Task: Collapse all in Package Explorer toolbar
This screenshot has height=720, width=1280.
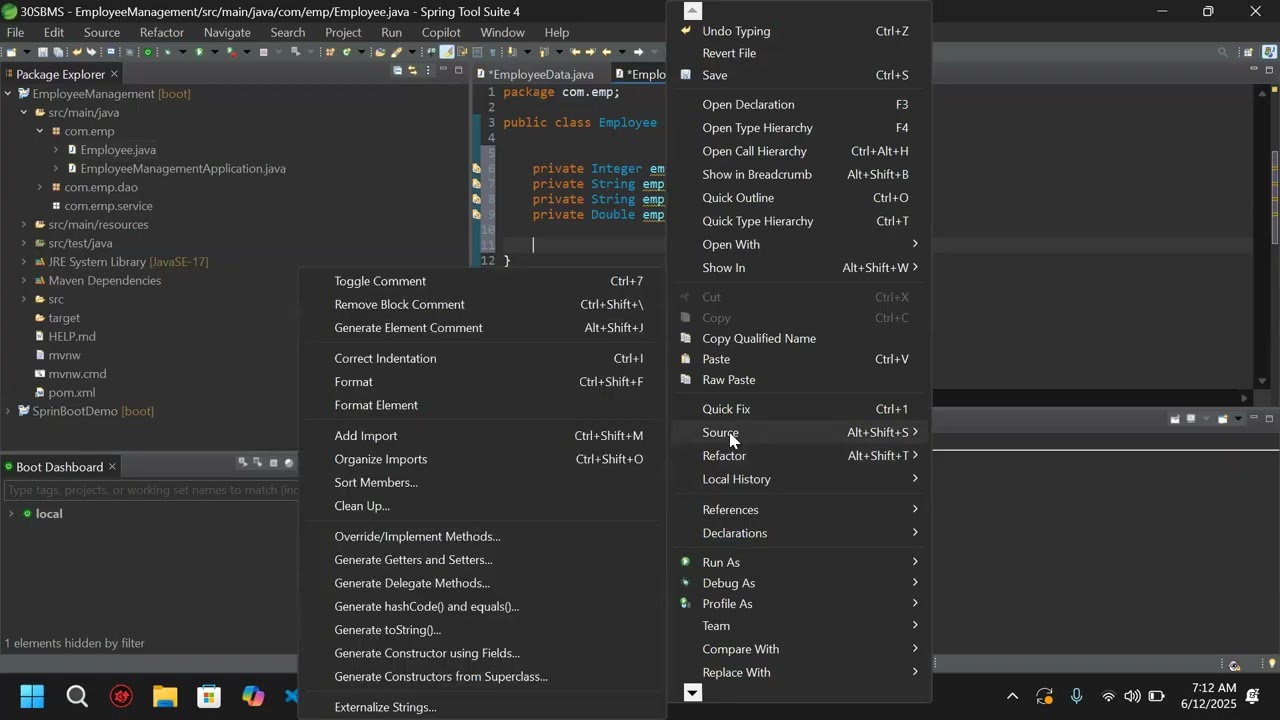Action: pos(397,71)
